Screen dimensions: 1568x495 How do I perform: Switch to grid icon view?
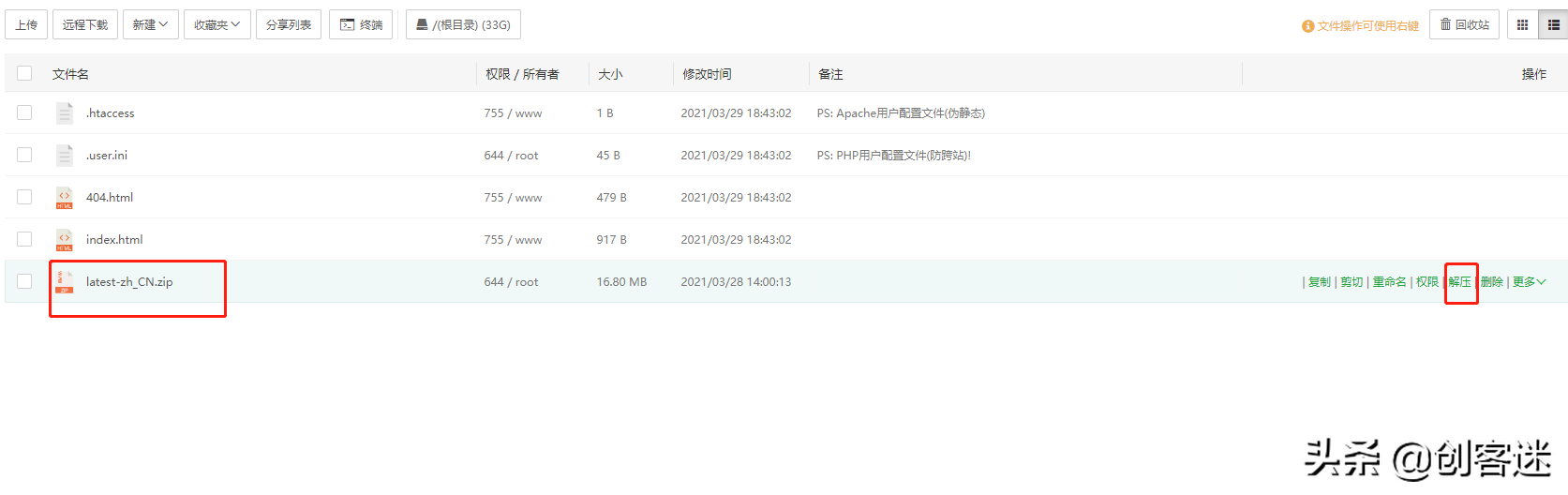1522,25
